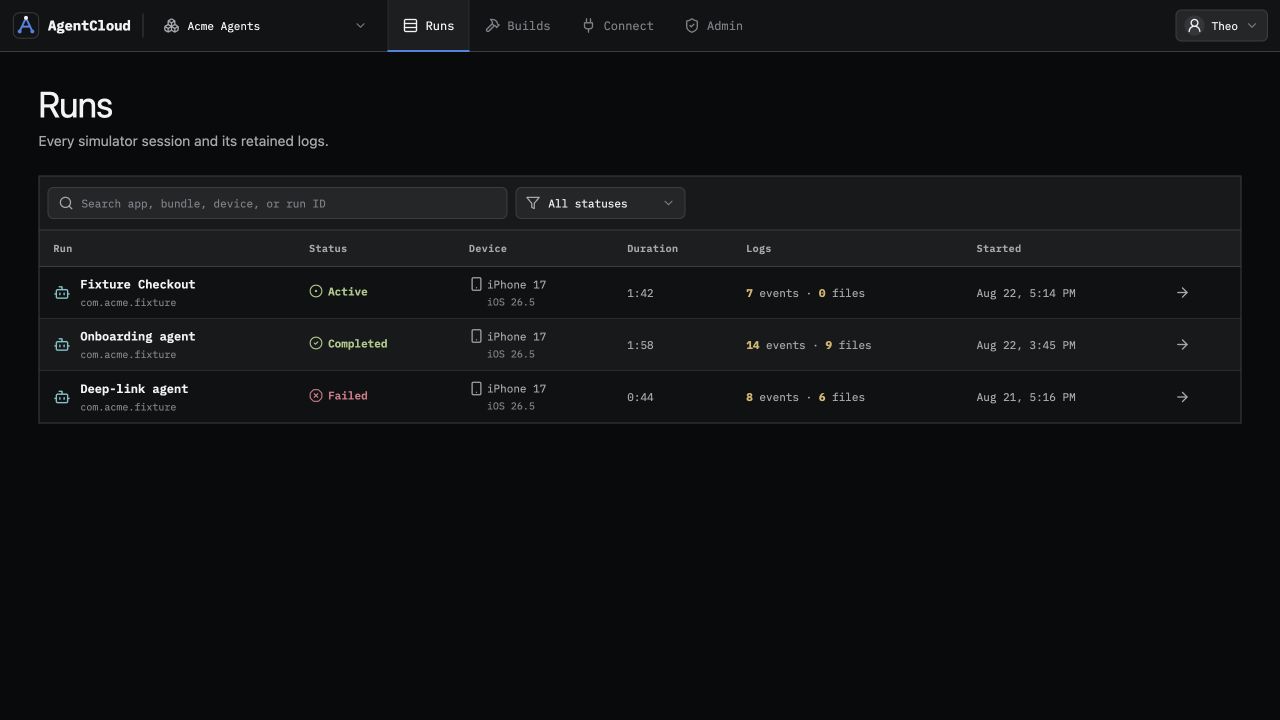Click the arrow for Deep-link agent row

1182,397
